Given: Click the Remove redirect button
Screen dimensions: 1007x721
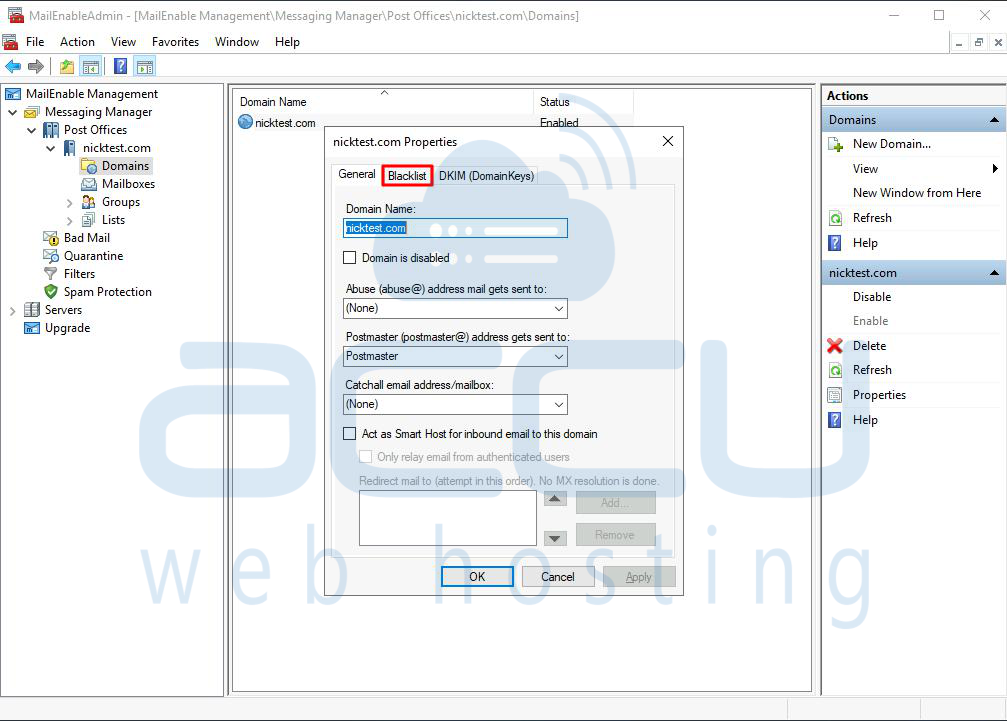Looking at the screenshot, I should click(615, 535).
